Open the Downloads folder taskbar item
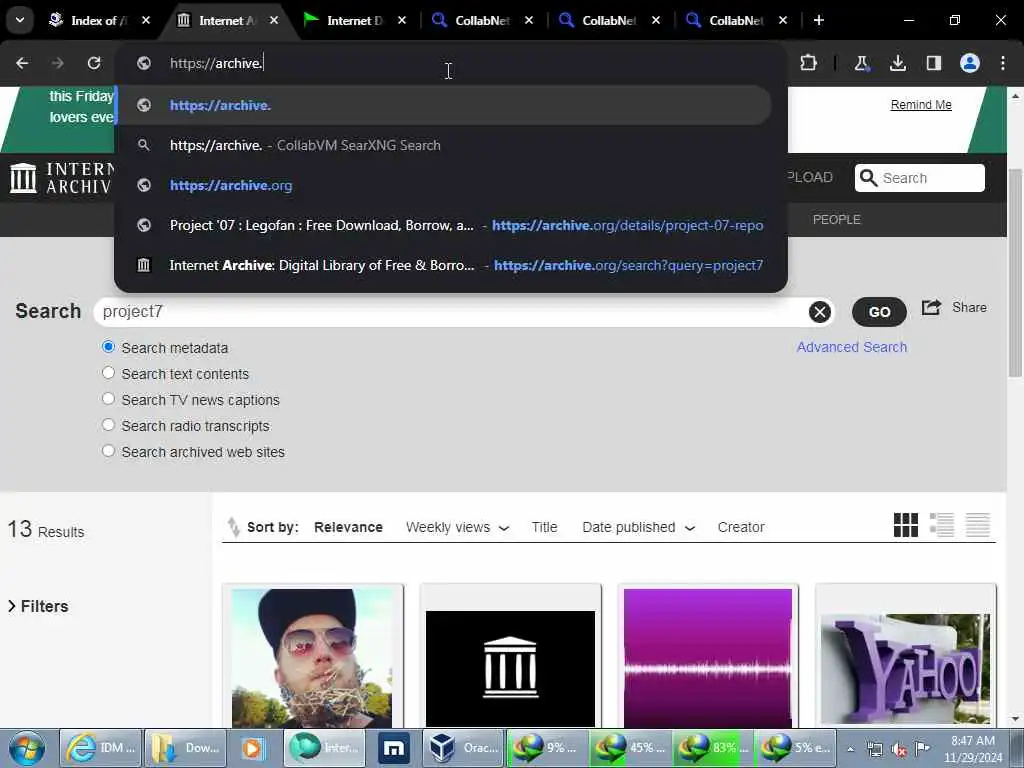Screen dimensions: 1024x768 click(185, 748)
